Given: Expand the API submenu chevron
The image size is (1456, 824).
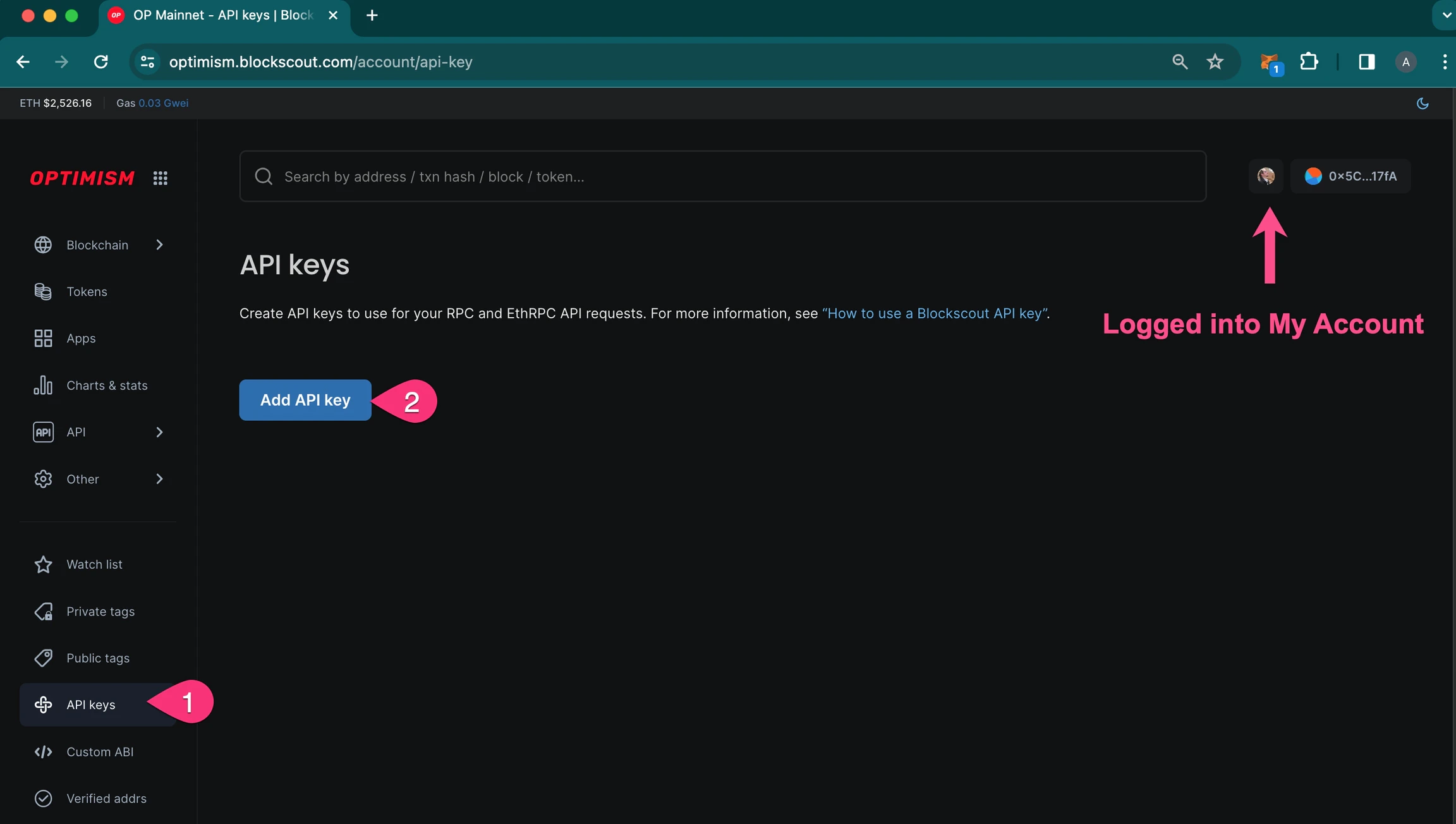Looking at the screenshot, I should pos(159,432).
